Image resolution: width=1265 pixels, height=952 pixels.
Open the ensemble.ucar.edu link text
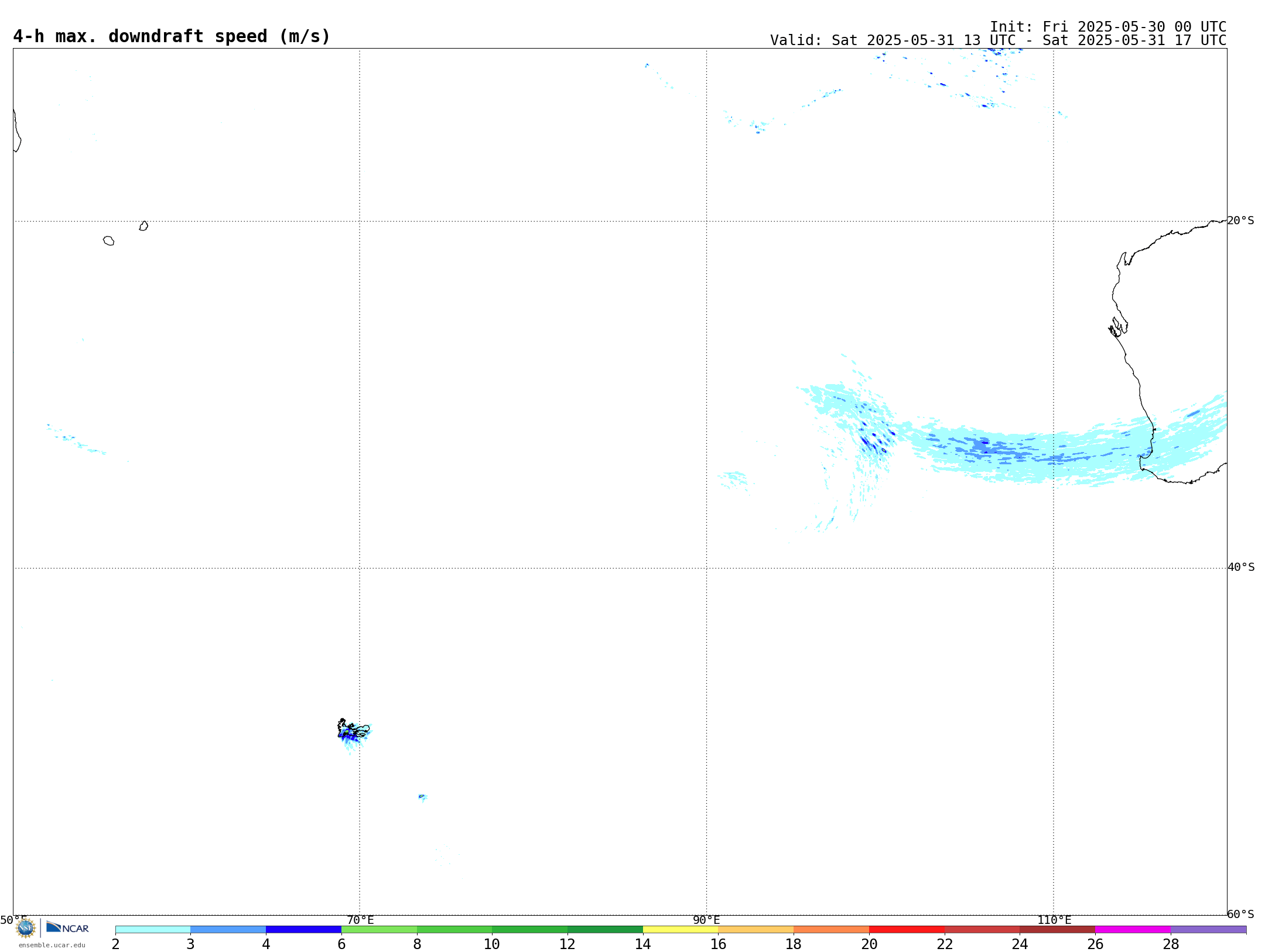point(52,945)
